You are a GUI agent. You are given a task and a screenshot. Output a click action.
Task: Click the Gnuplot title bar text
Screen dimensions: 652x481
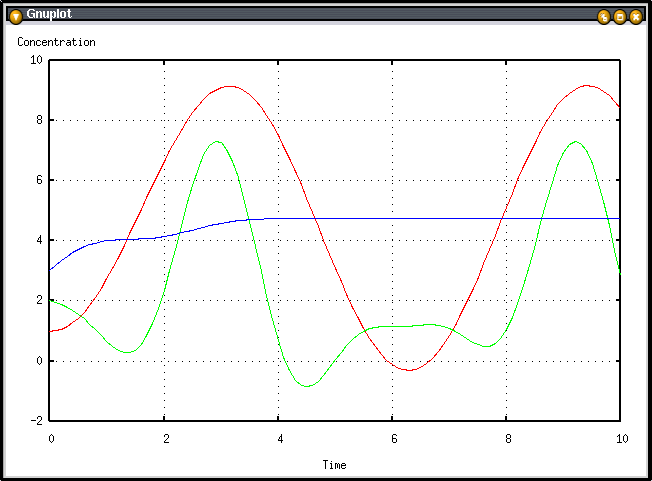(x=49, y=15)
